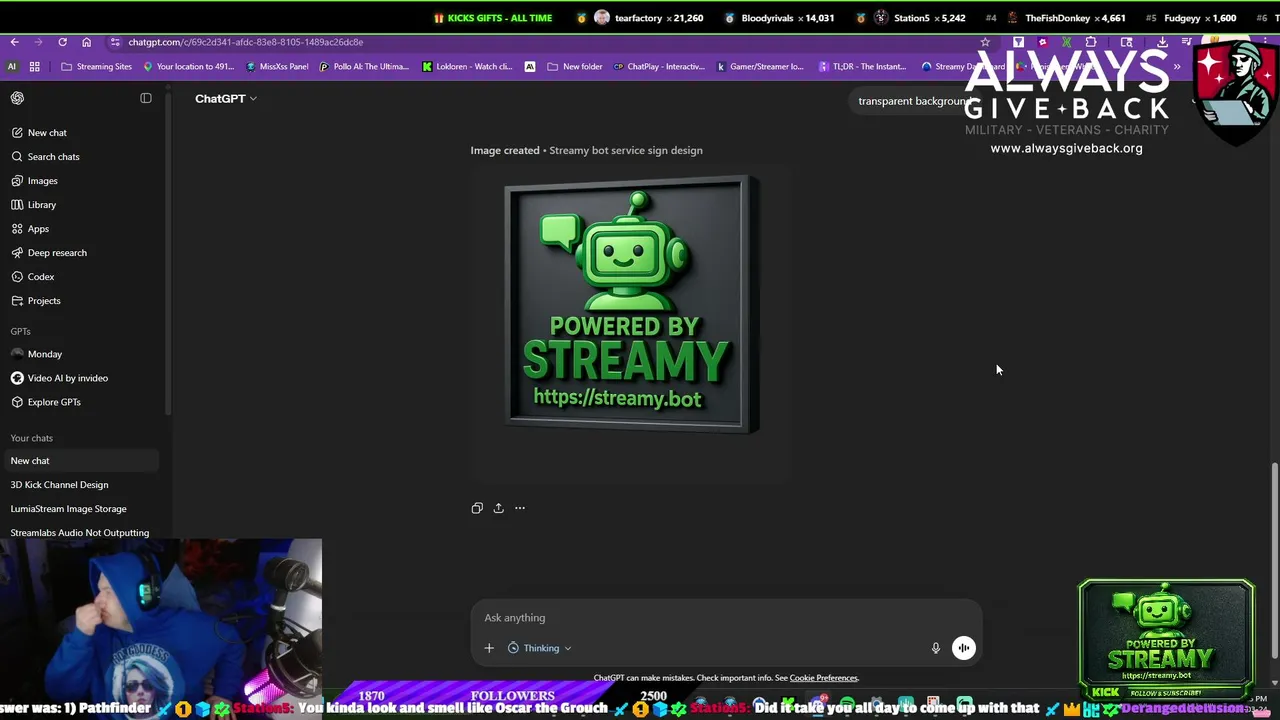Screen dimensions: 1280x720
Task: Click the microphone dictation icon
Action: pos(936,648)
